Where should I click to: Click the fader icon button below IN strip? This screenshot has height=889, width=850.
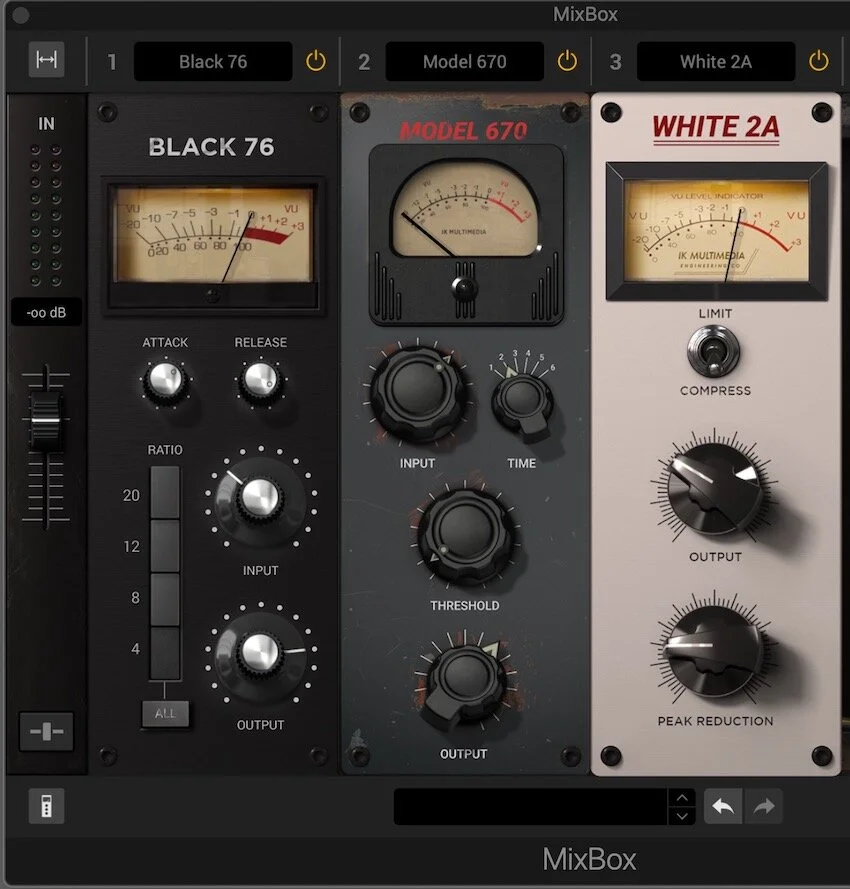[46, 731]
